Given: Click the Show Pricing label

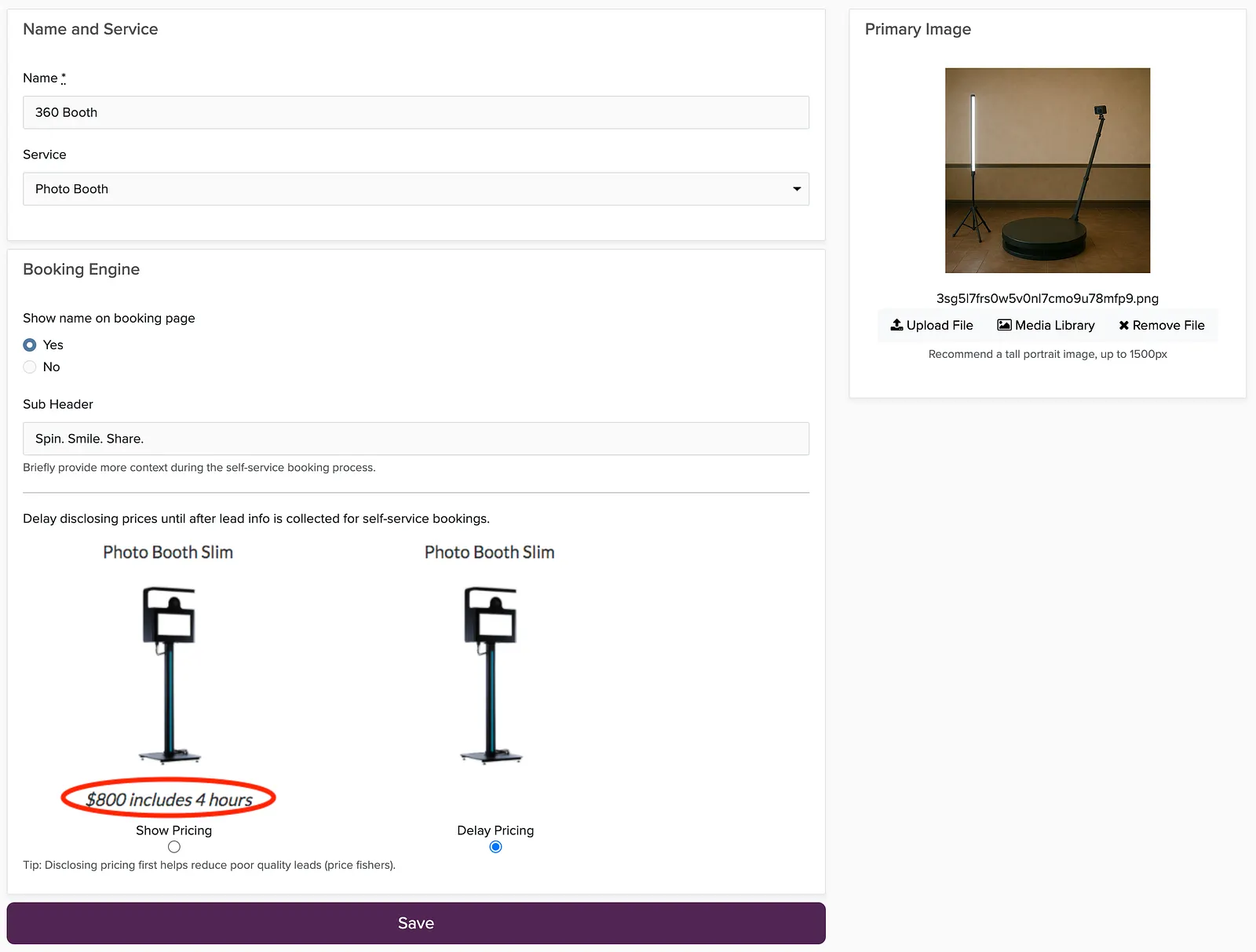Looking at the screenshot, I should tap(174, 830).
